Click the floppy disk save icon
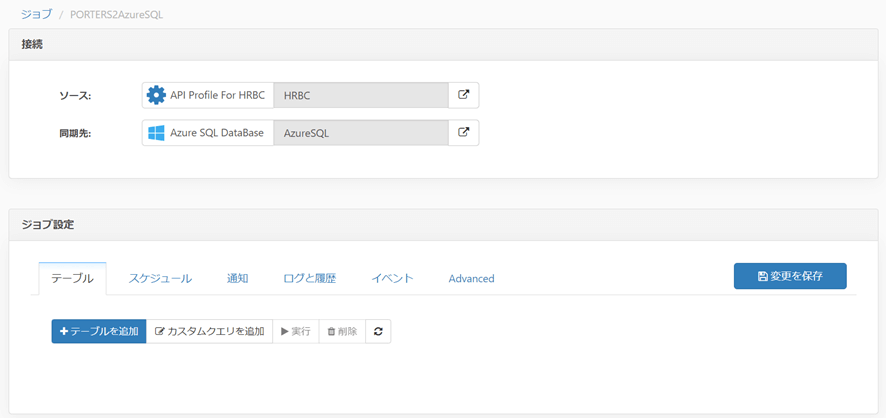Screen dimensions: 886x418 [x=763, y=276]
